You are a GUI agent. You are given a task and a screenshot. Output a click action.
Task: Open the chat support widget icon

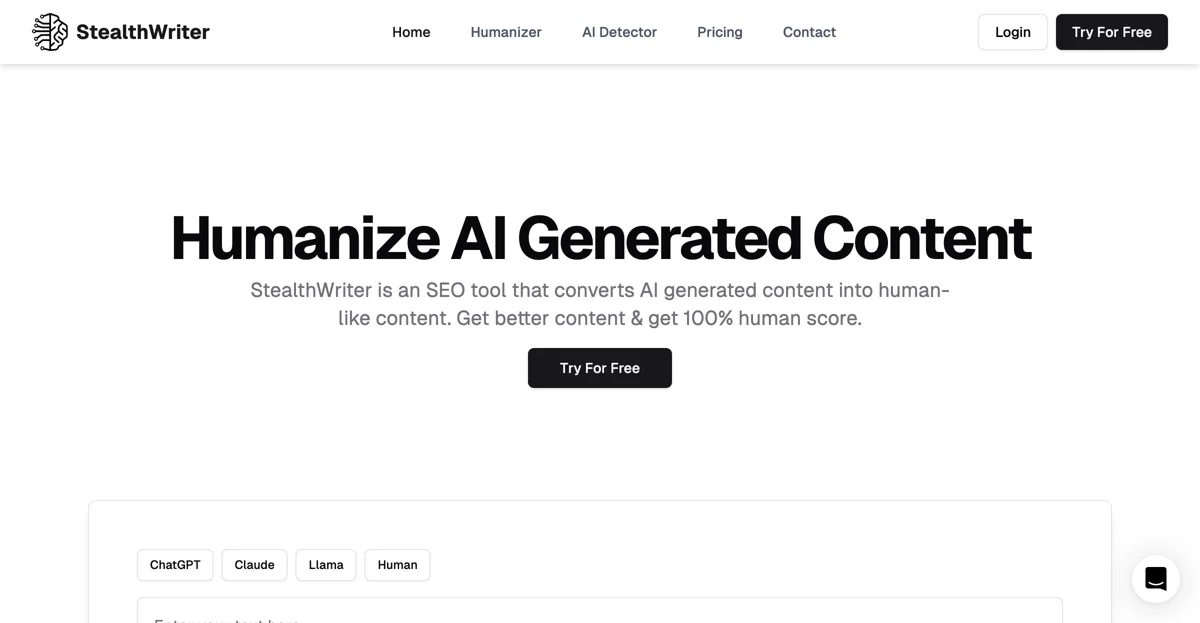[x=1156, y=579]
